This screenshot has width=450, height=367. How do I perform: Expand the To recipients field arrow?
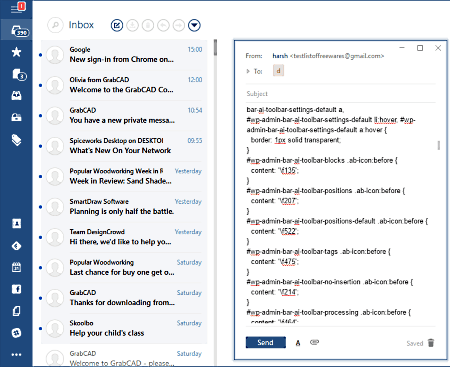[248, 71]
